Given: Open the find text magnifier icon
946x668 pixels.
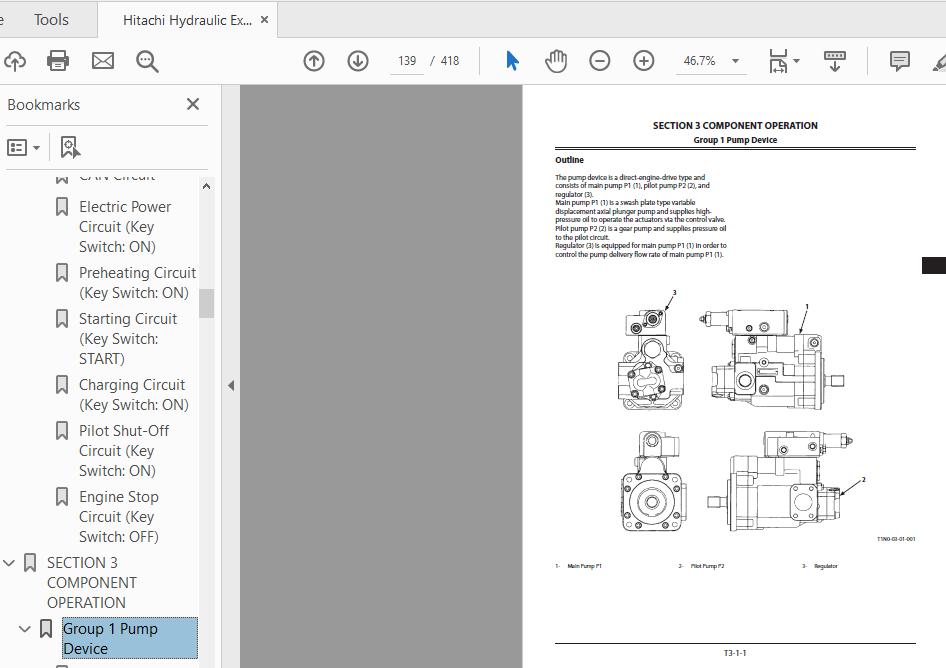Looking at the screenshot, I should [147, 61].
